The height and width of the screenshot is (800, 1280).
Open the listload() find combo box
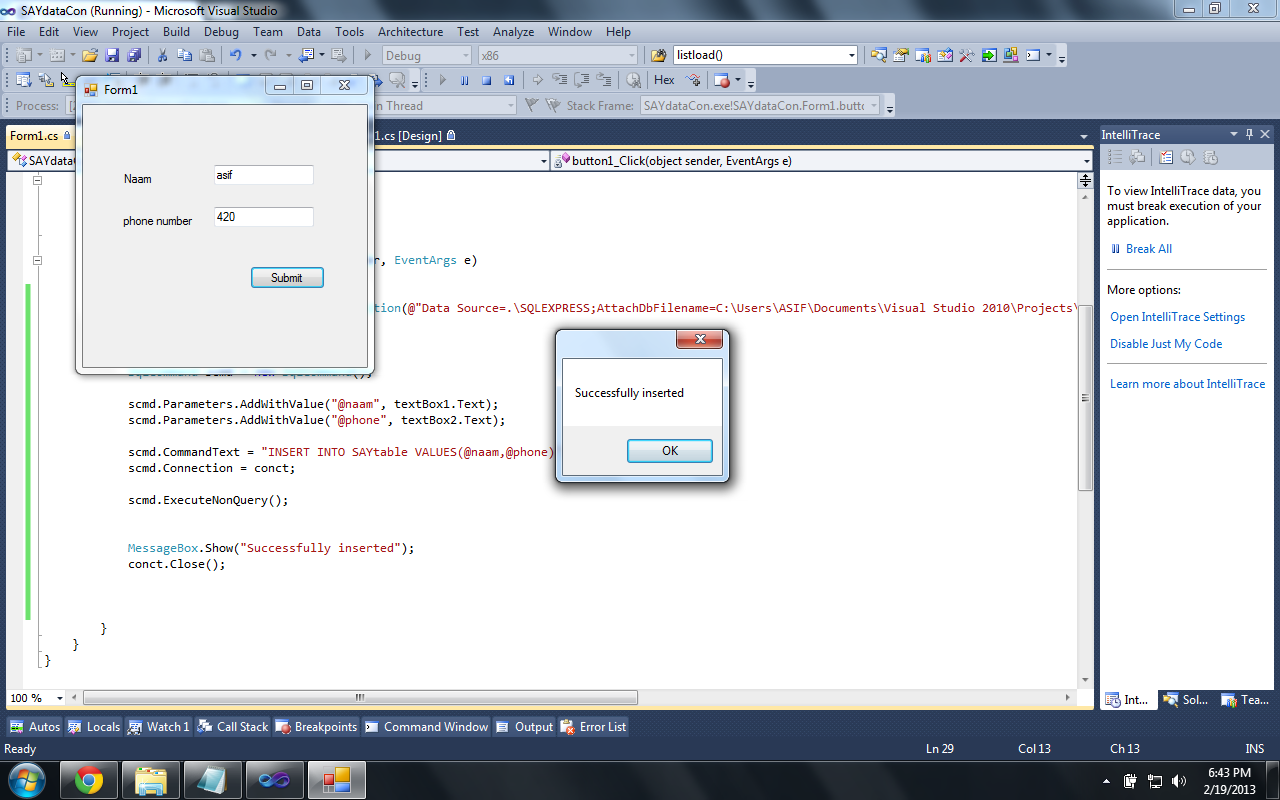[765, 56]
